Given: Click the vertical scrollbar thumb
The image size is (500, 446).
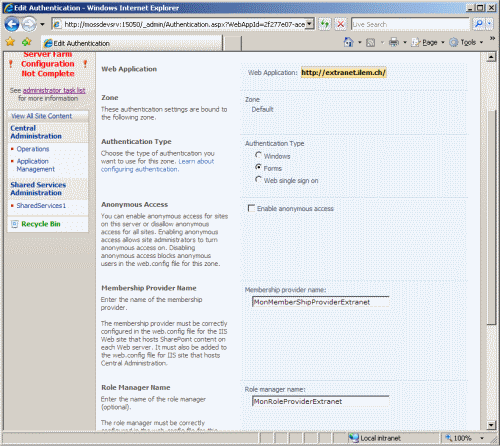Looking at the screenshot, I should click(x=491, y=217).
